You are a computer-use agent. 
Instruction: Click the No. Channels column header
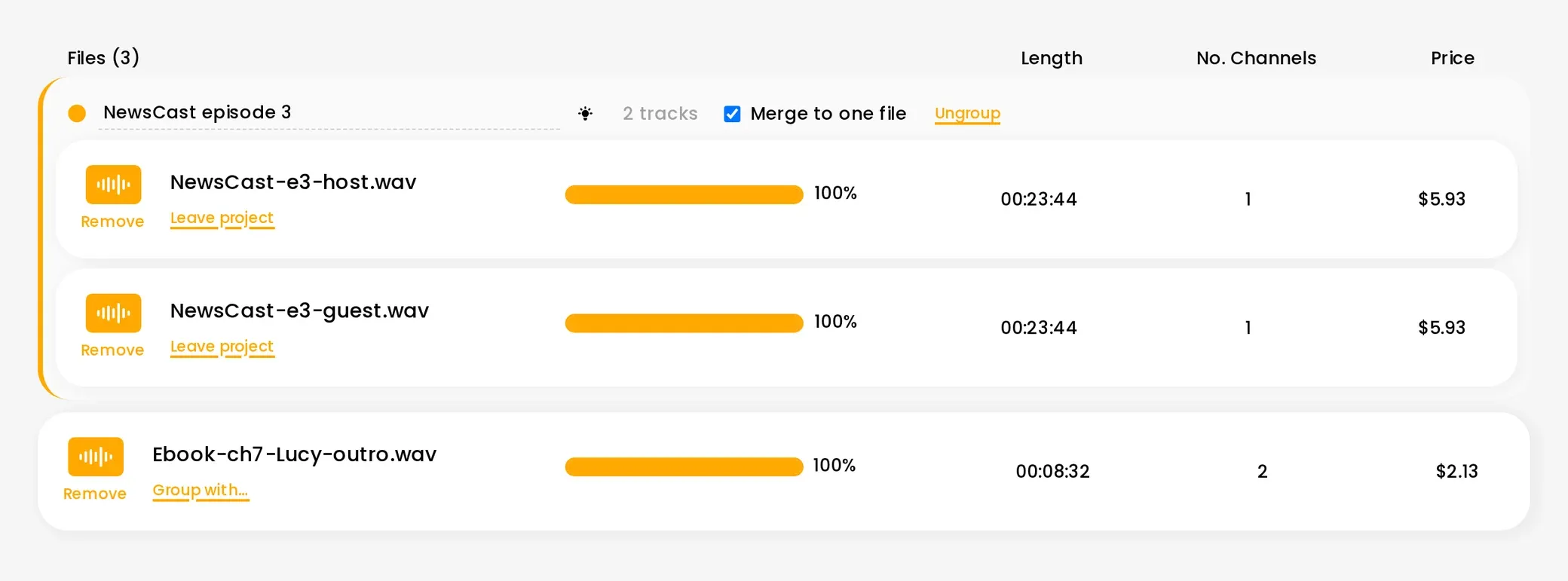pos(1257,58)
